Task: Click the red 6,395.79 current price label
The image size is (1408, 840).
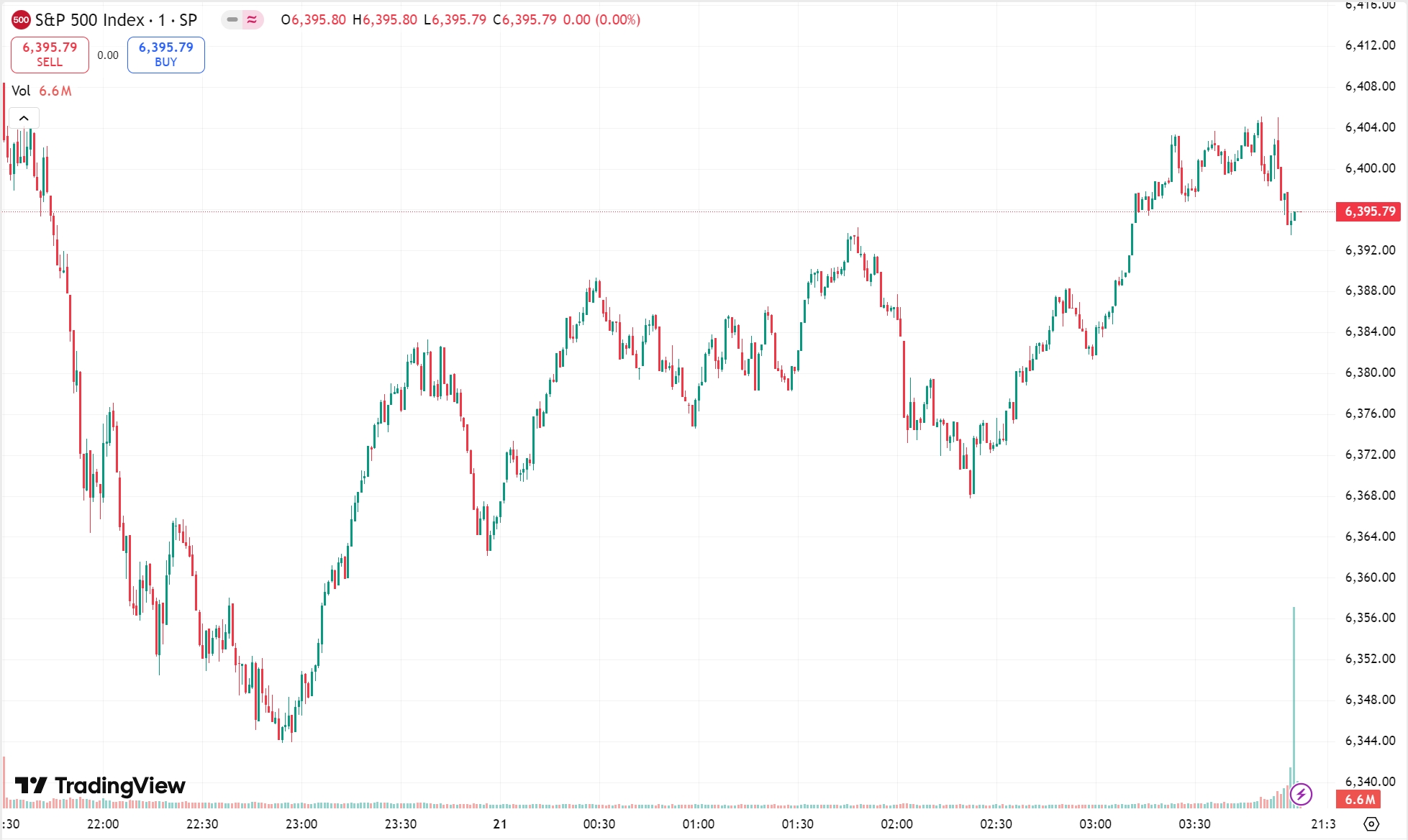Action: click(x=1369, y=211)
